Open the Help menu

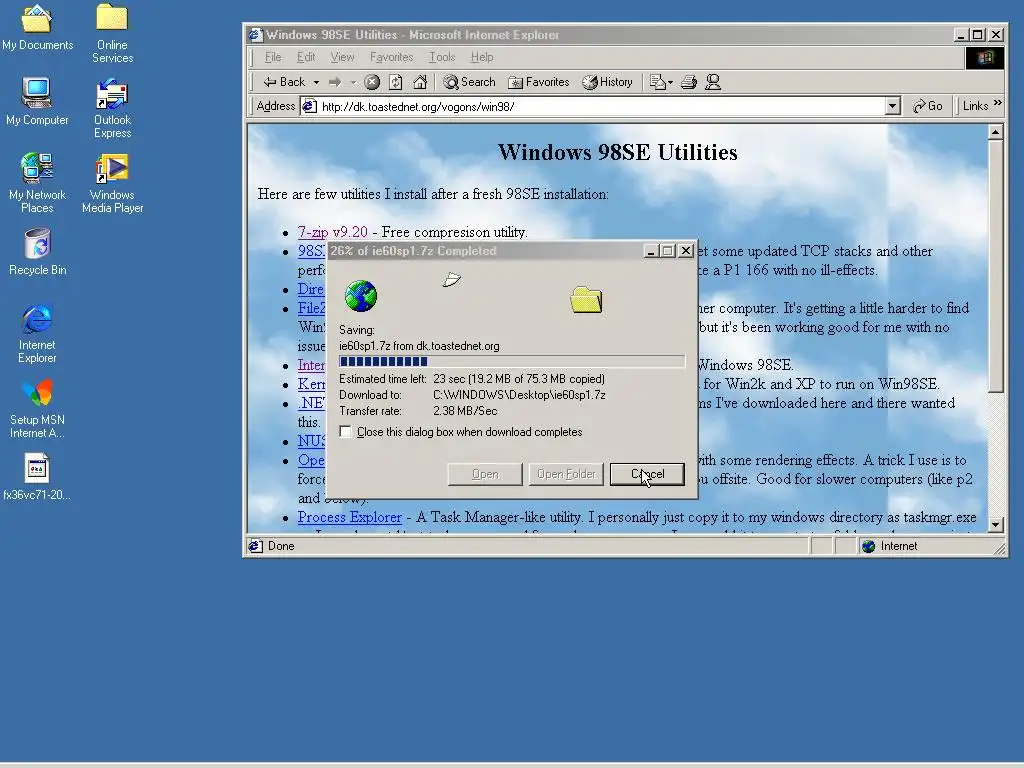pyautogui.click(x=482, y=57)
